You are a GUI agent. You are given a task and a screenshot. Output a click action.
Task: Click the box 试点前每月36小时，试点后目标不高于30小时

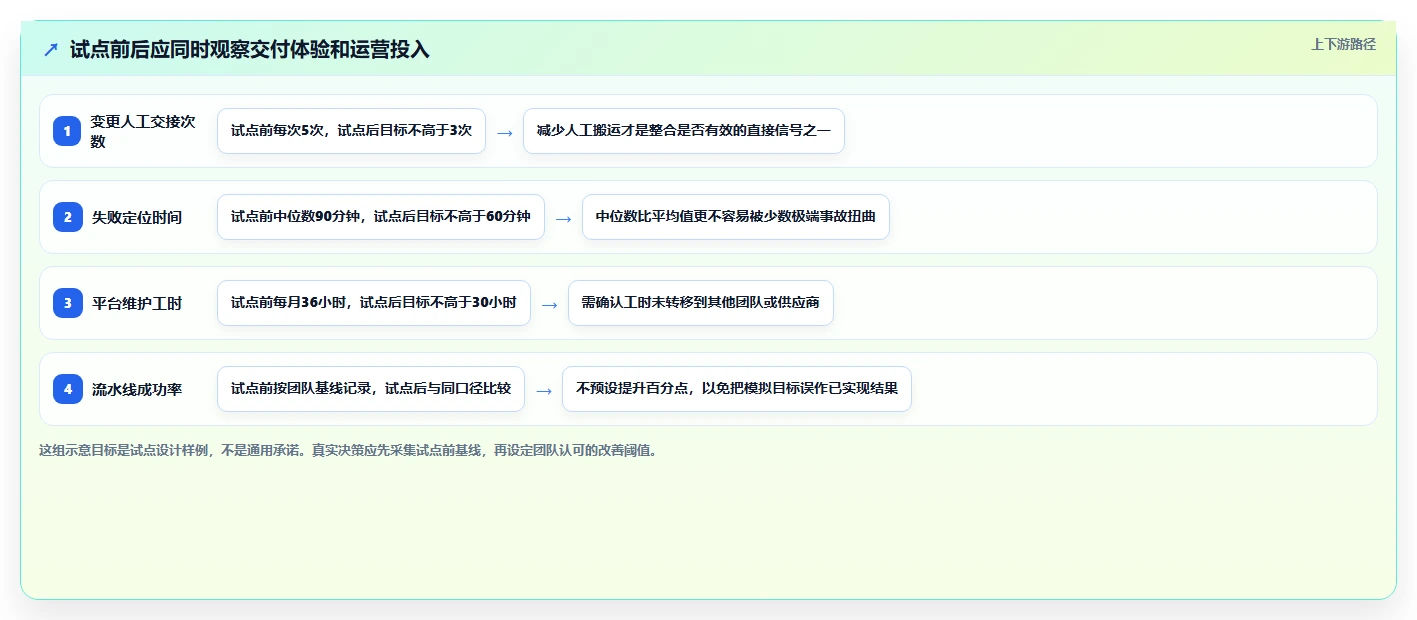coord(374,303)
